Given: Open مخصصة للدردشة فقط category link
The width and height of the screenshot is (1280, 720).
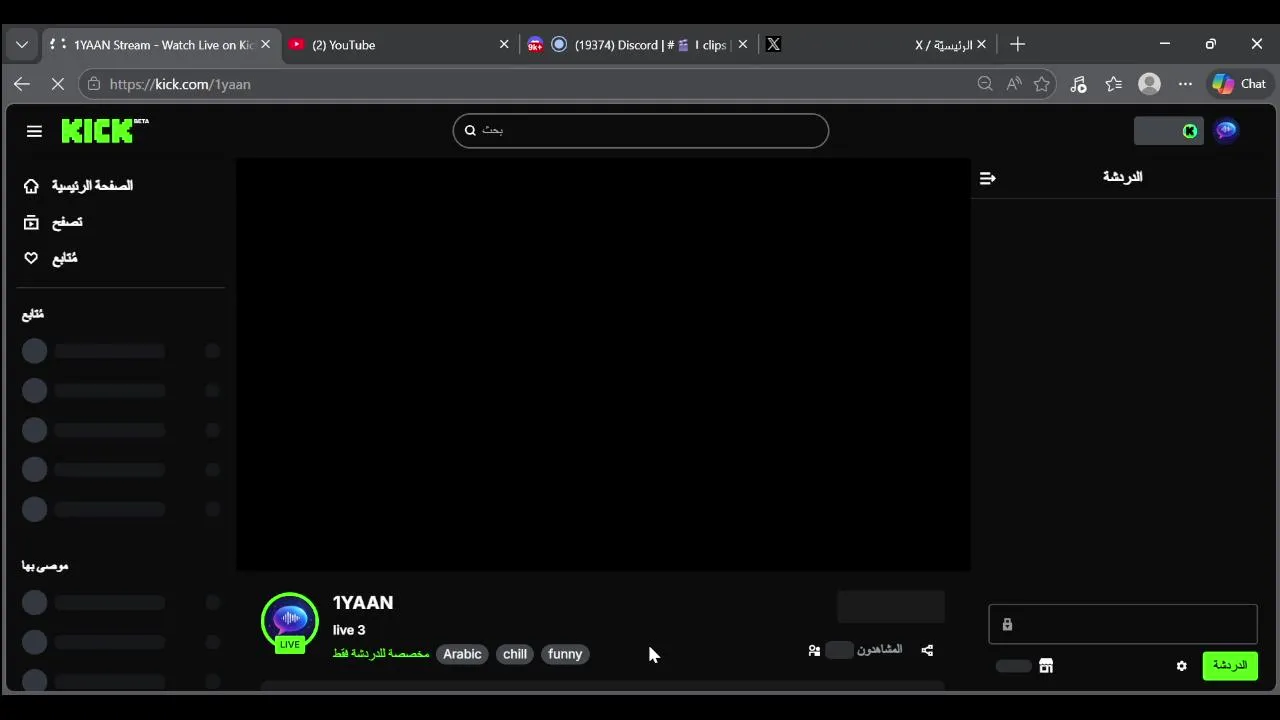Looking at the screenshot, I should click(381, 654).
